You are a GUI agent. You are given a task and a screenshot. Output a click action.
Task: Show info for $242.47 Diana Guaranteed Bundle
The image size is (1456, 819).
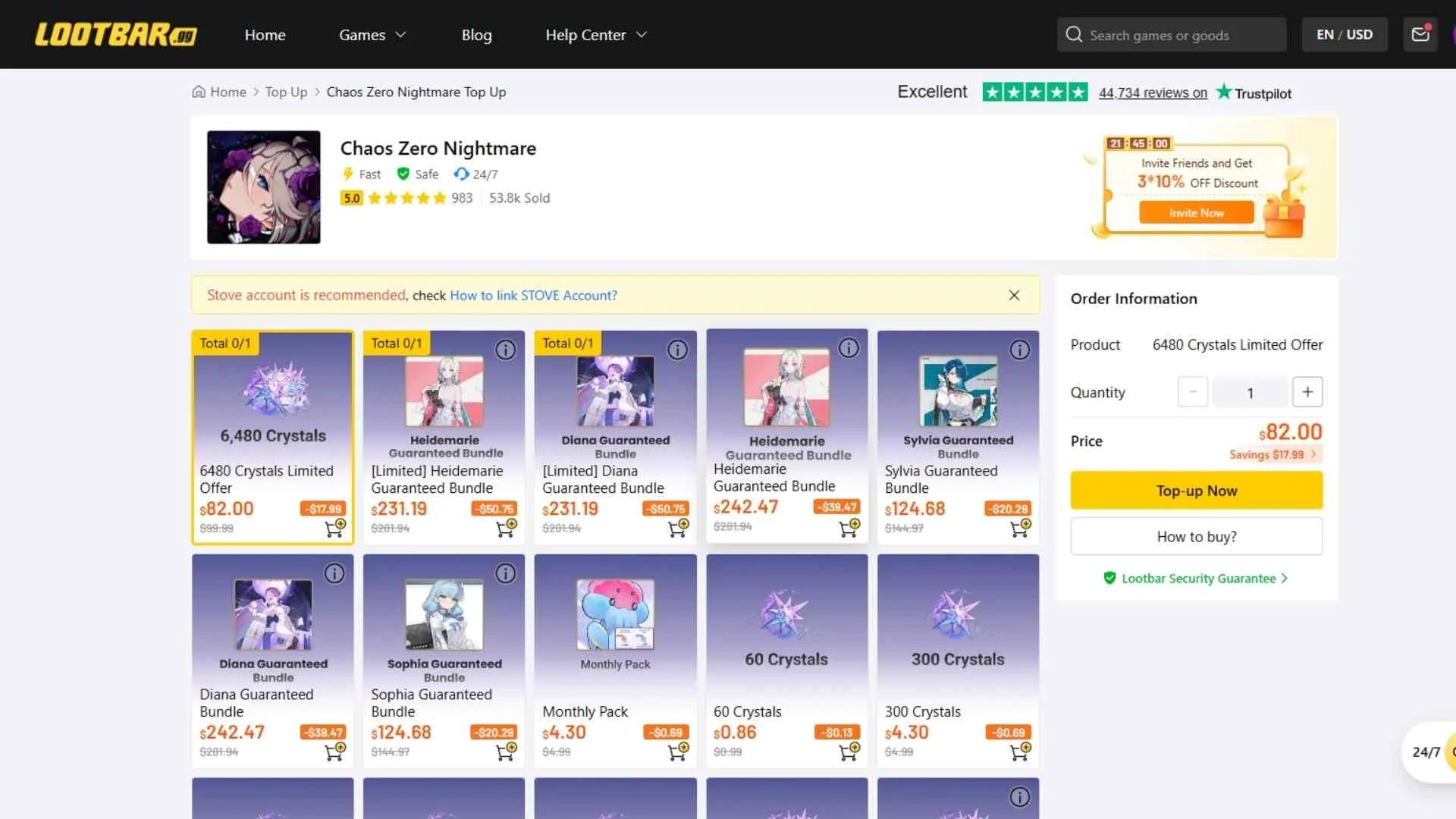pos(334,573)
